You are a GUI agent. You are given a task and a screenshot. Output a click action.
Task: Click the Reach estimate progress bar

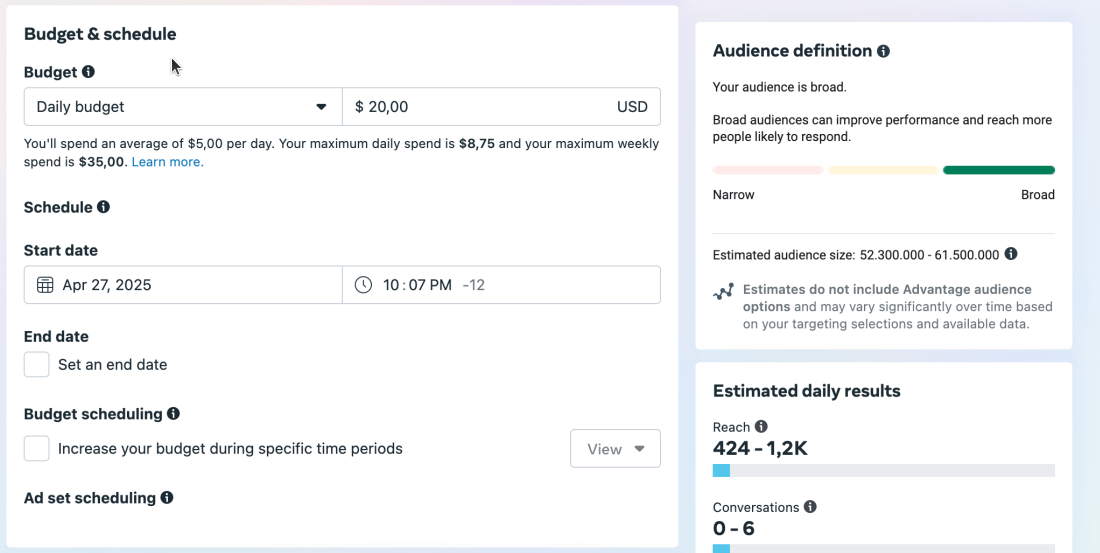(x=883, y=470)
